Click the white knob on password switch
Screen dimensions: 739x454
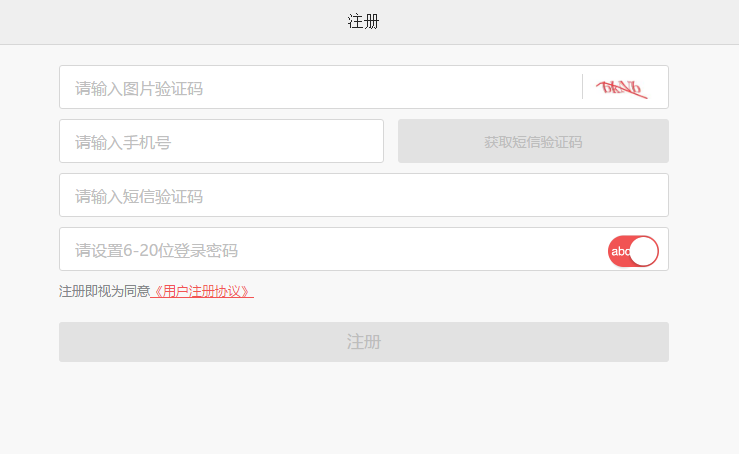[x=643, y=251]
